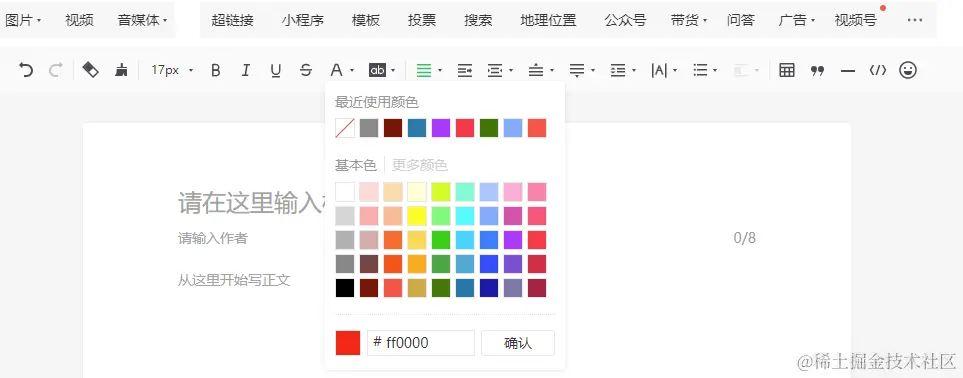The height and width of the screenshot is (378, 963).
Task: Insert a 投票 poll
Action: 422,20
